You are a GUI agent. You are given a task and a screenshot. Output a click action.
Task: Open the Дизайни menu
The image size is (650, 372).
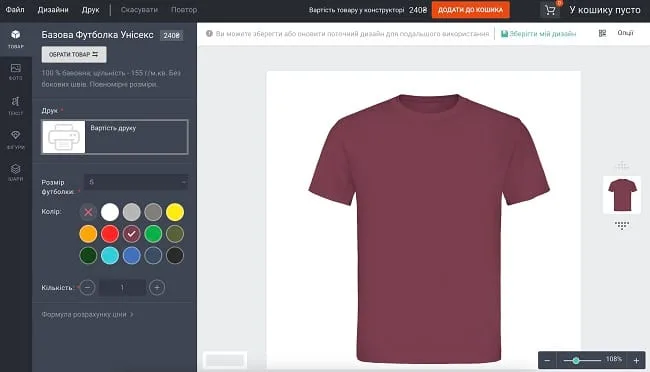pyautogui.click(x=53, y=10)
